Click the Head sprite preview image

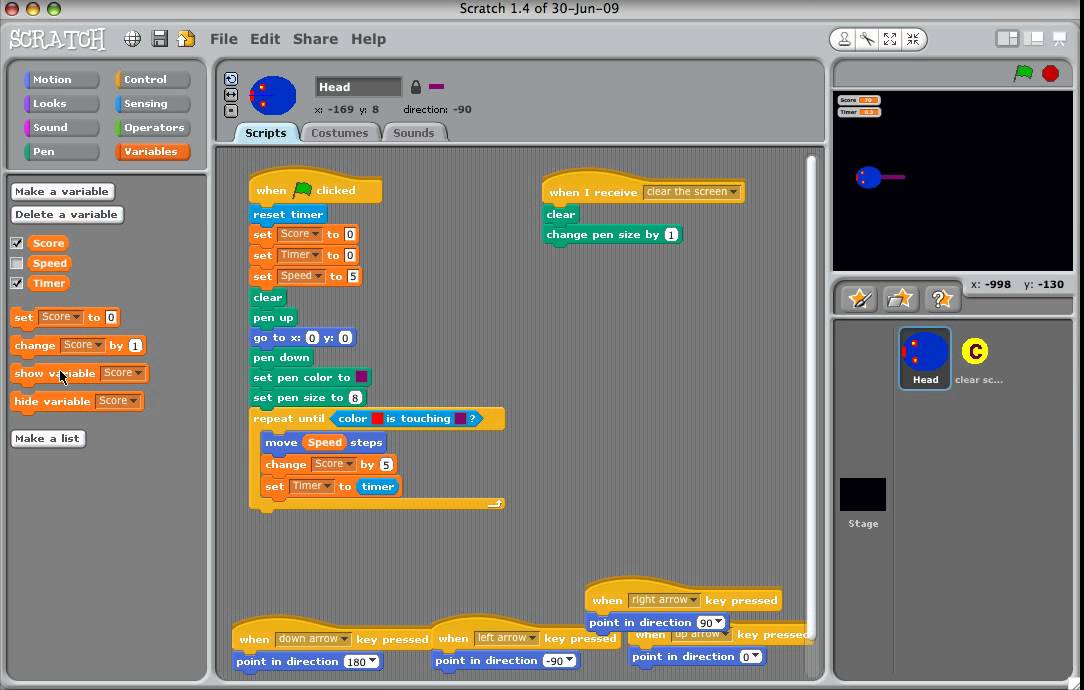pyautogui.click(x=273, y=95)
